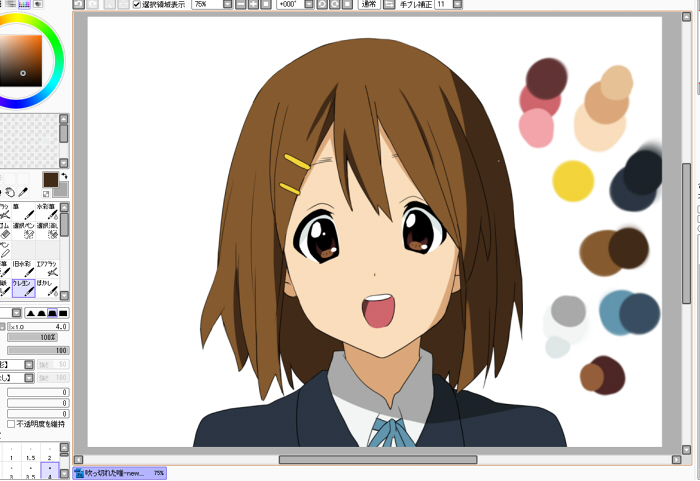Select brush size preset 1.5

(x=30, y=452)
